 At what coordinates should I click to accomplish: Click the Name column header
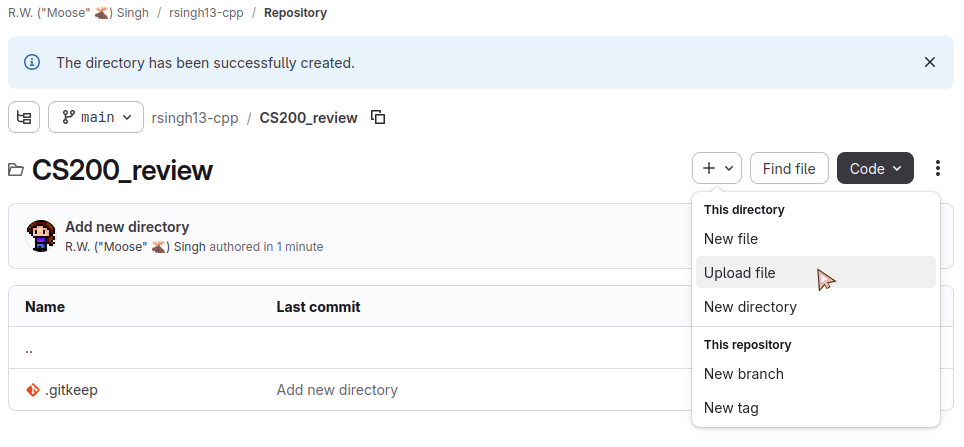pyautogui.click(x=45, y=306)
